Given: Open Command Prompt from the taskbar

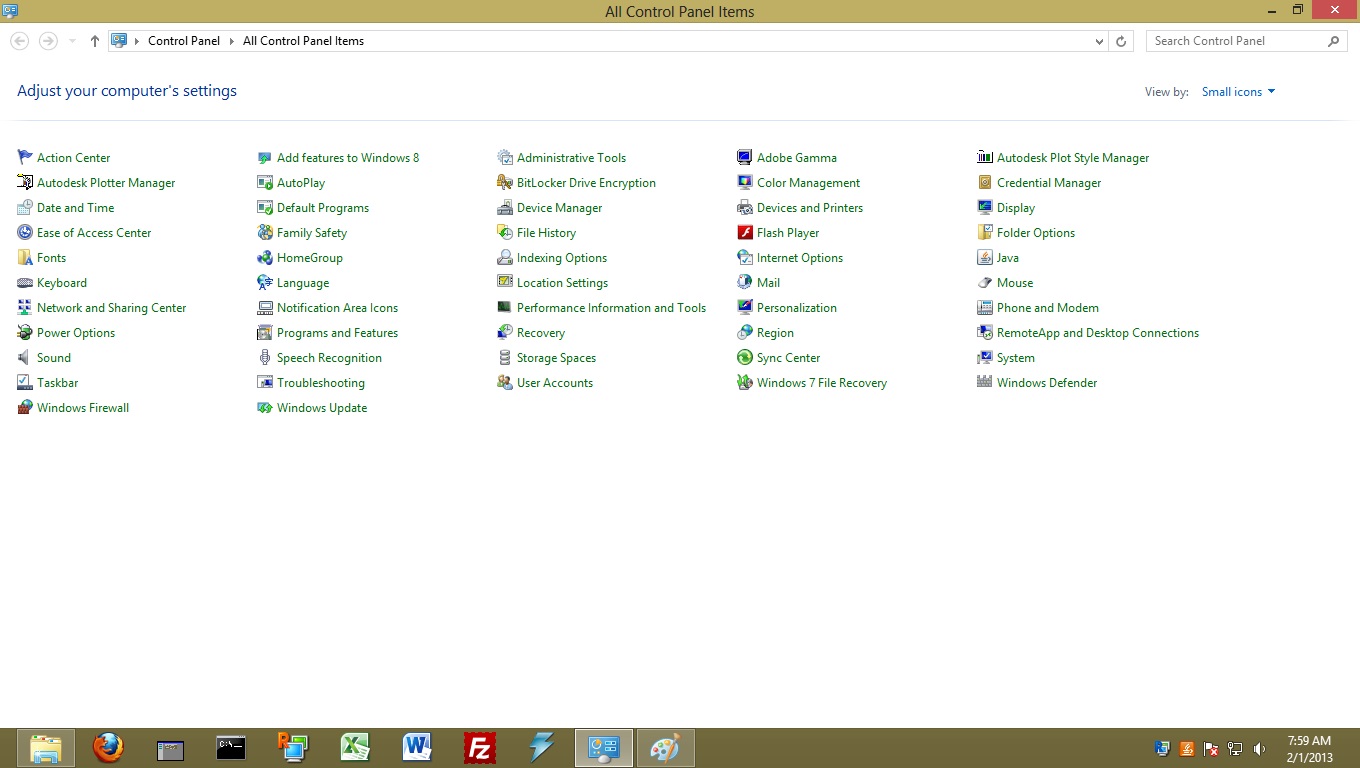Looking at the screenshot, I should click(x=231, y=748).
